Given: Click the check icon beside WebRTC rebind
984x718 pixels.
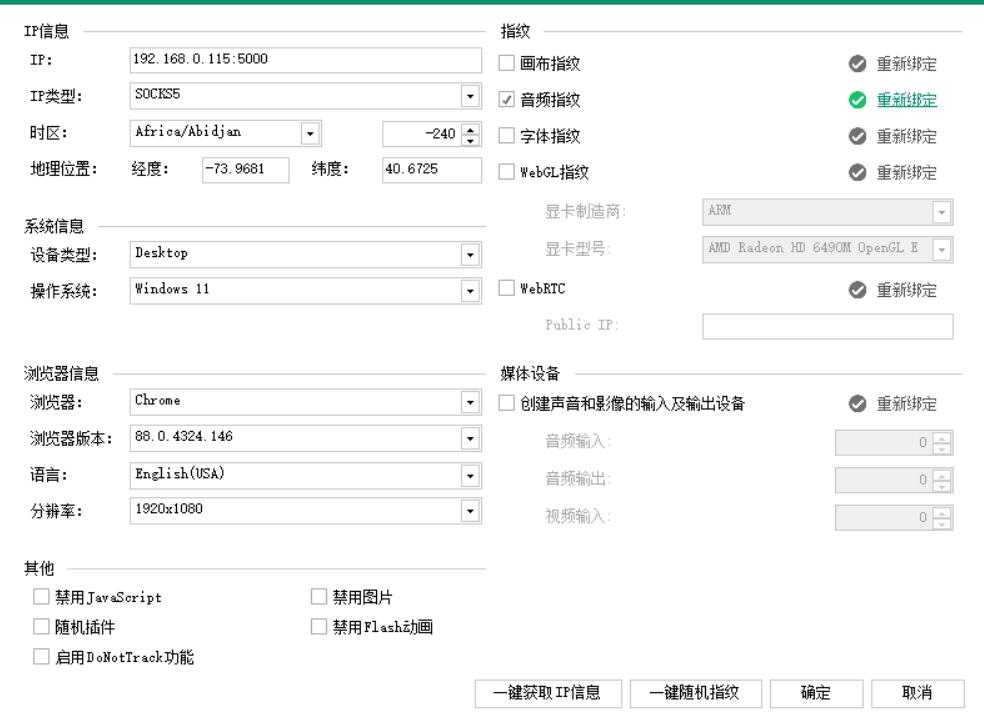Looking at the screenshot, I should click(x=857, y=289).
